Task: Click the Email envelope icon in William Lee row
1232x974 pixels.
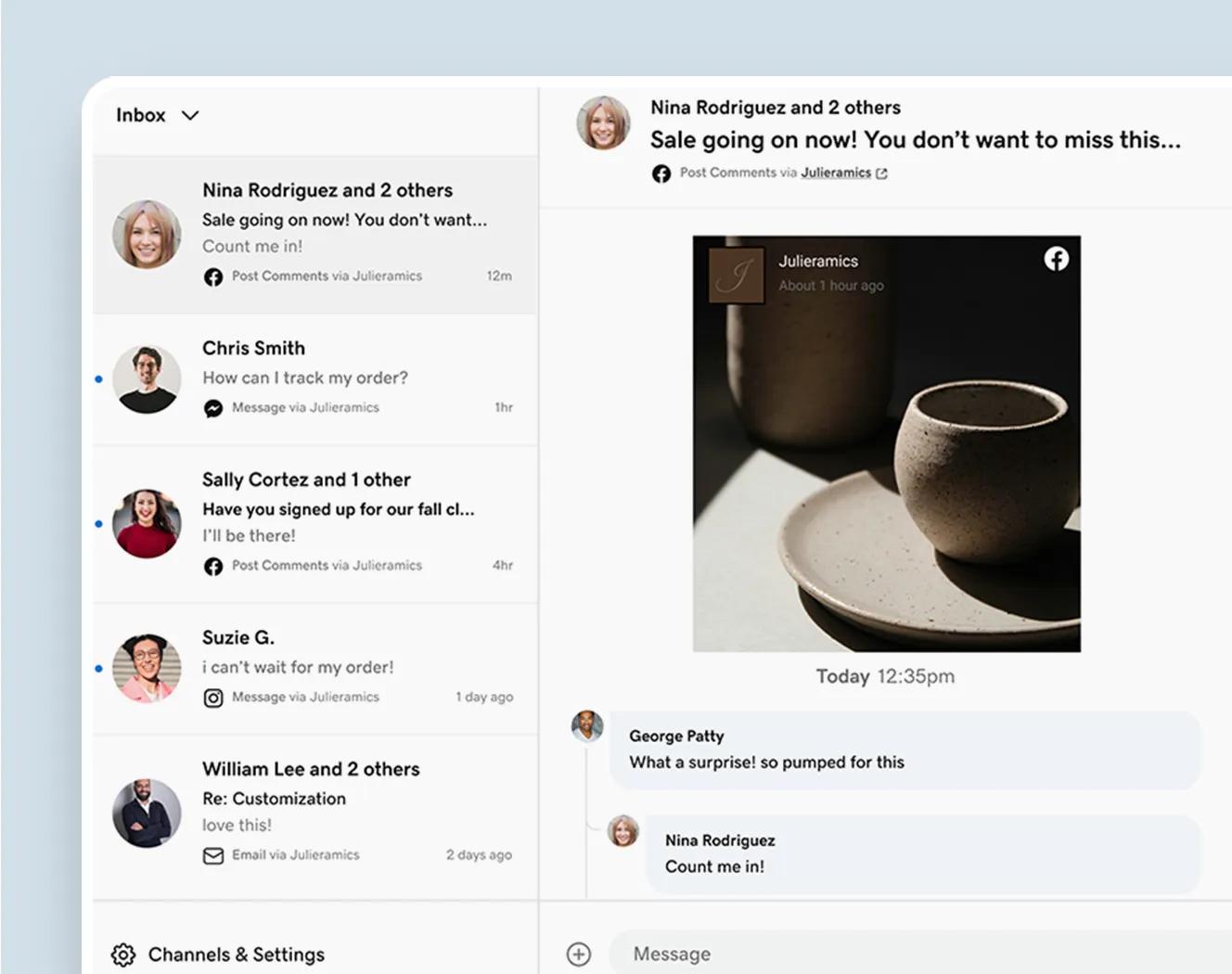Action: 213,855
